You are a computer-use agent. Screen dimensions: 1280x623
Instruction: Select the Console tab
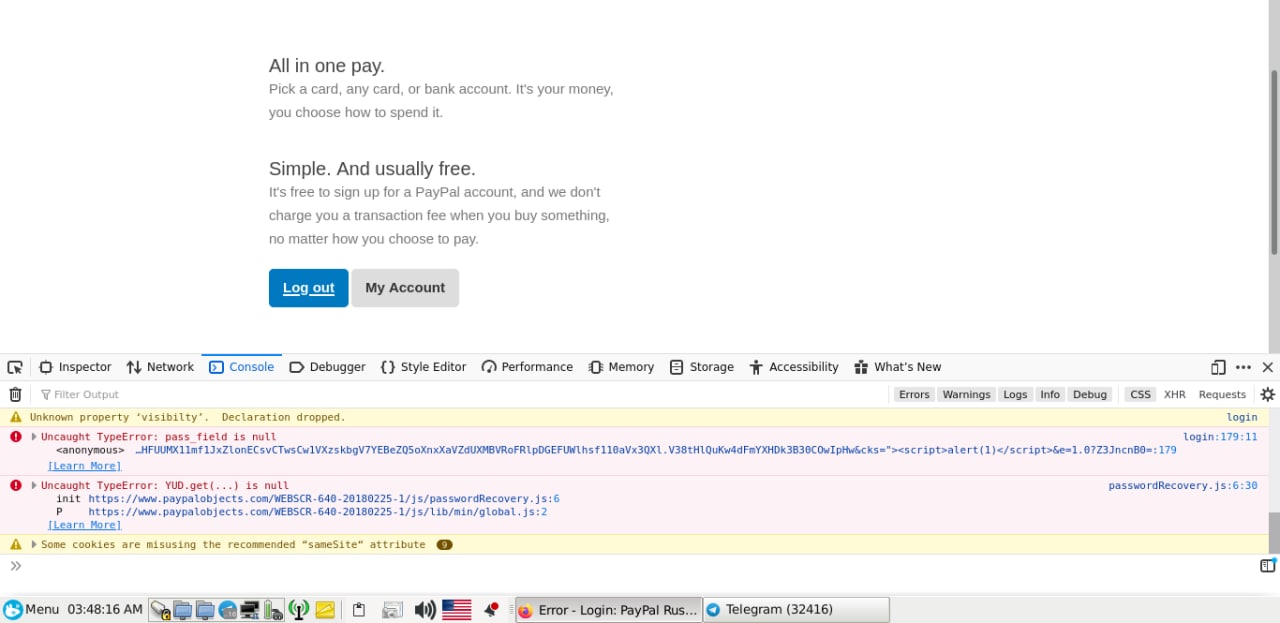[241, 367]
